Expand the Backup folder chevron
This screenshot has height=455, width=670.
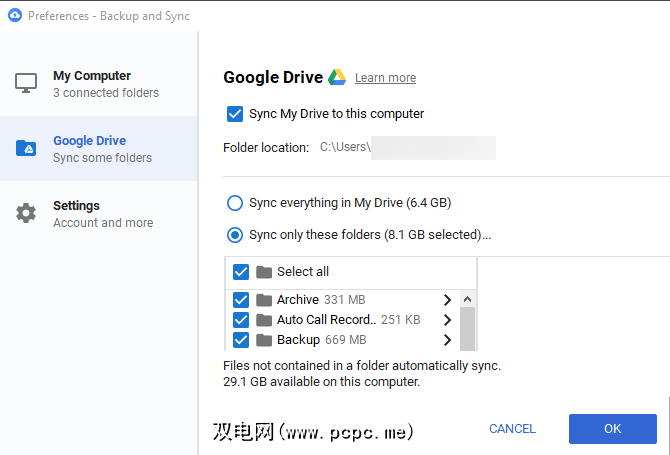[447, 340]
